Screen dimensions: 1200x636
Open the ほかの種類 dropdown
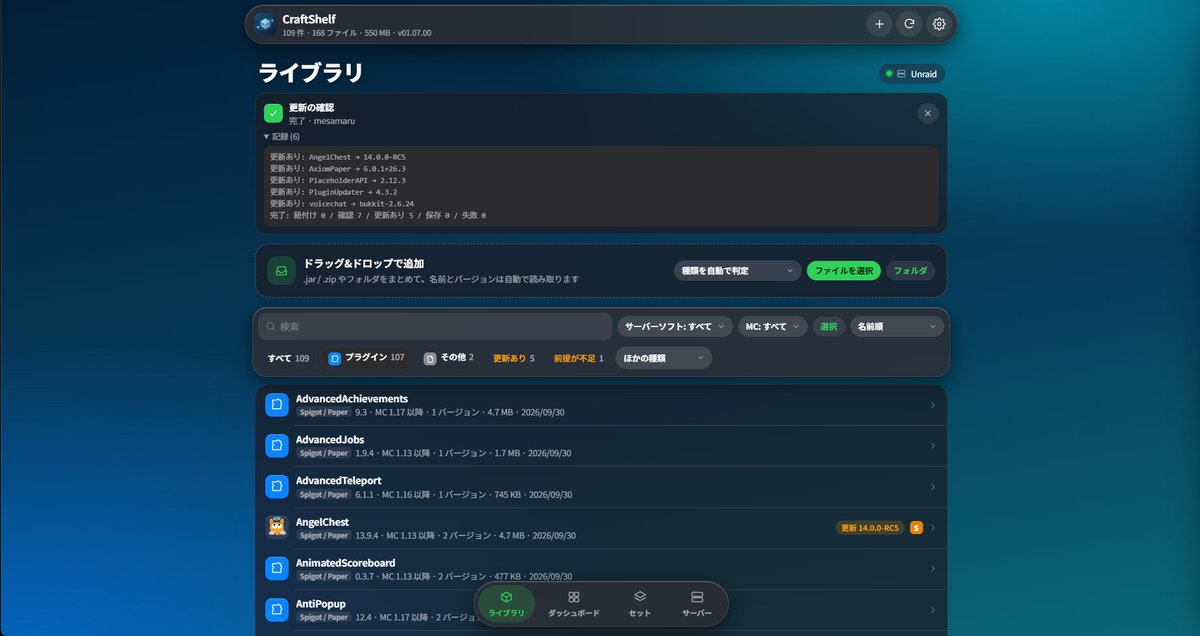pyautogui.click(x=663, y=358)
